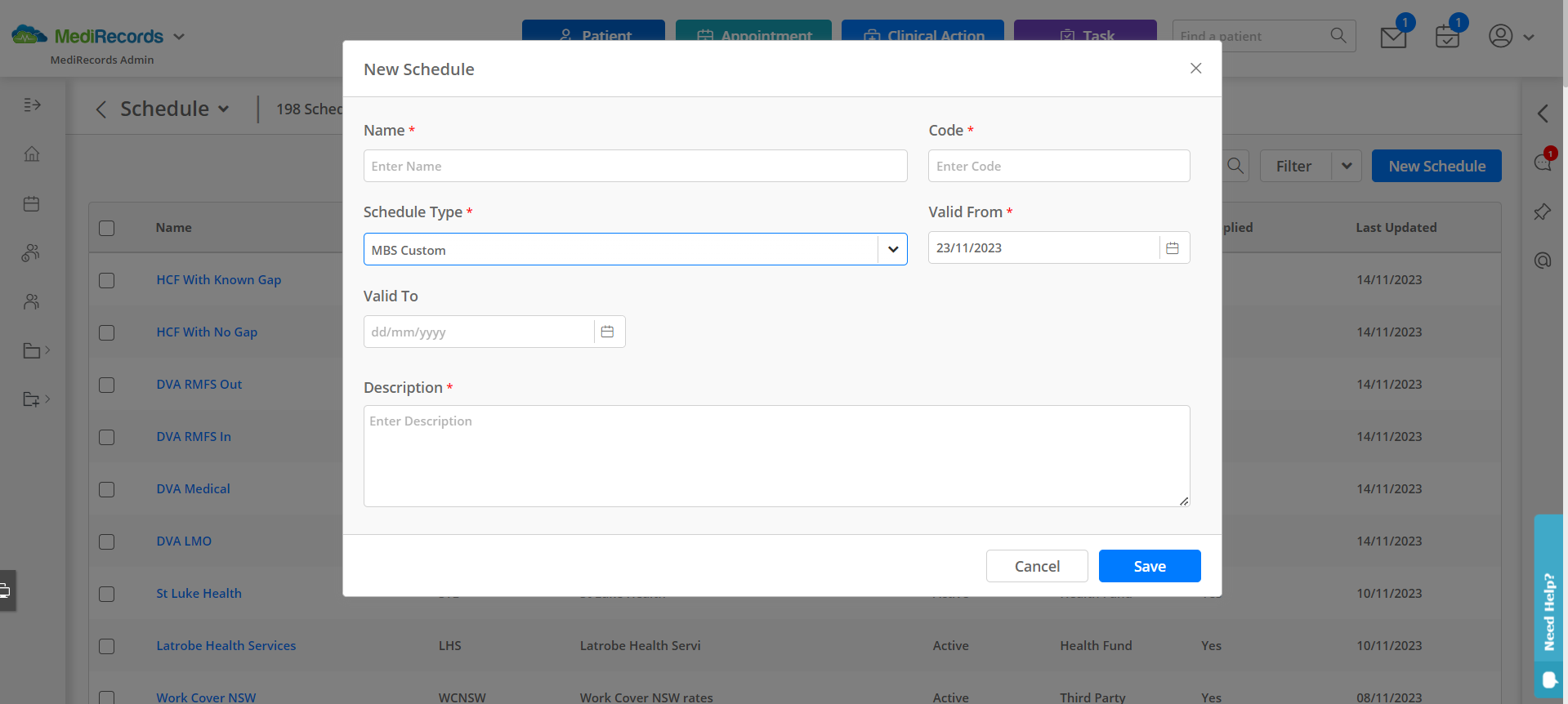Check the DVA Medical row checkbox
The height and width of the screenshot is (704, 1568).
tap(106, 489)
